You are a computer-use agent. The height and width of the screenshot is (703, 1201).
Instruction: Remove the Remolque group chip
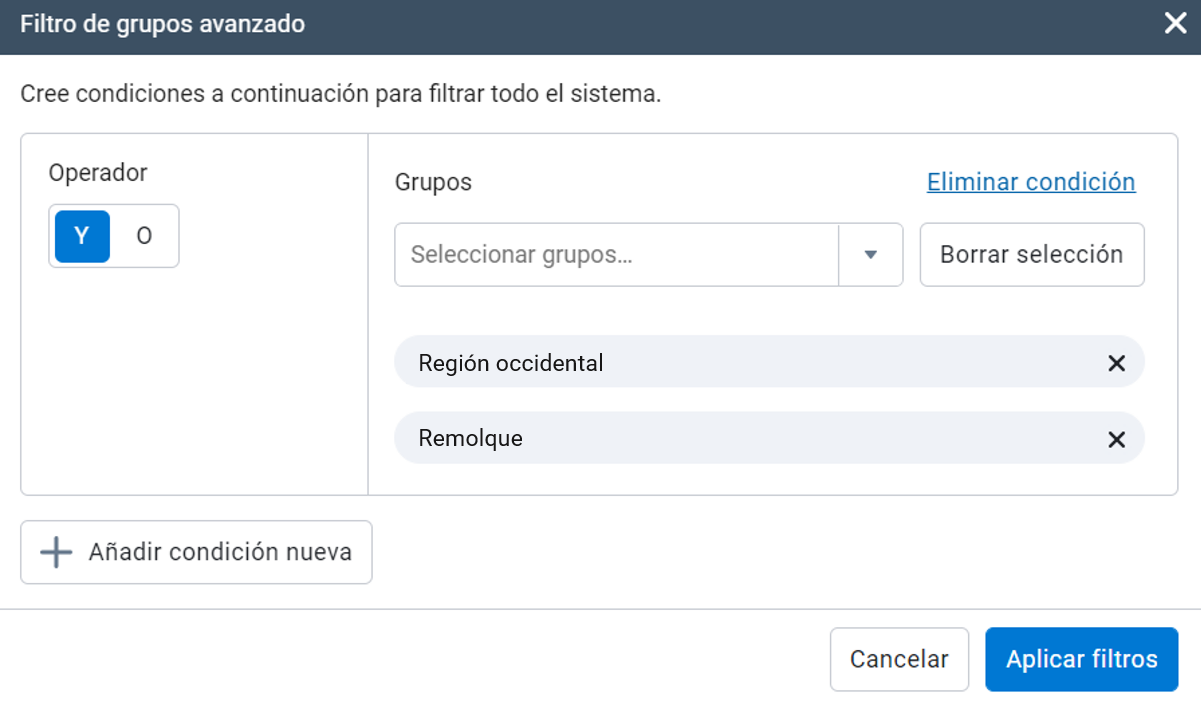coord(1116,438)
